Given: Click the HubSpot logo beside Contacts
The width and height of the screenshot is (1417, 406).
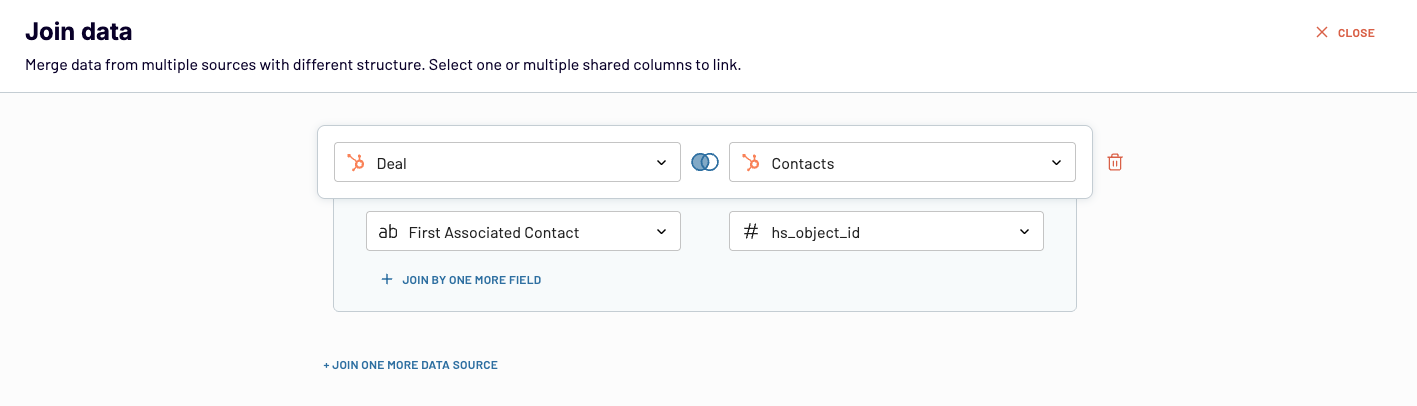Looking at the screenshot, I should pyautogui.click(x=751, y=163).
